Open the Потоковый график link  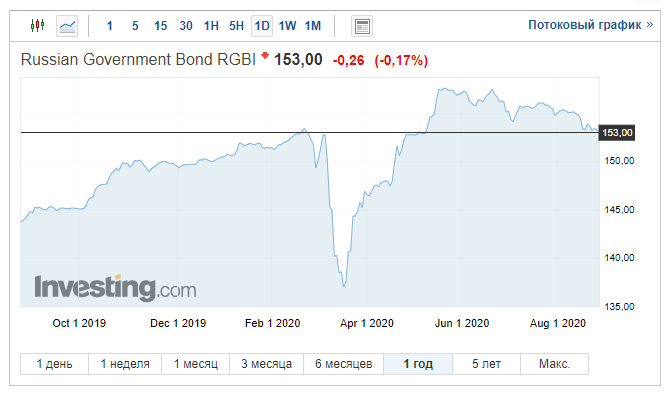pos(590,25)
